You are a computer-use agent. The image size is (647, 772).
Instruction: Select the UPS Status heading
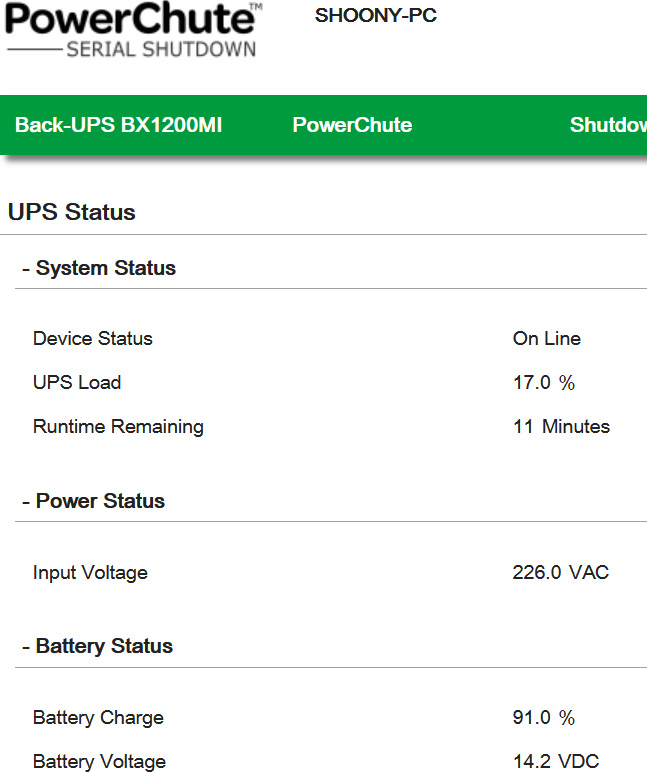coord(72,212)
